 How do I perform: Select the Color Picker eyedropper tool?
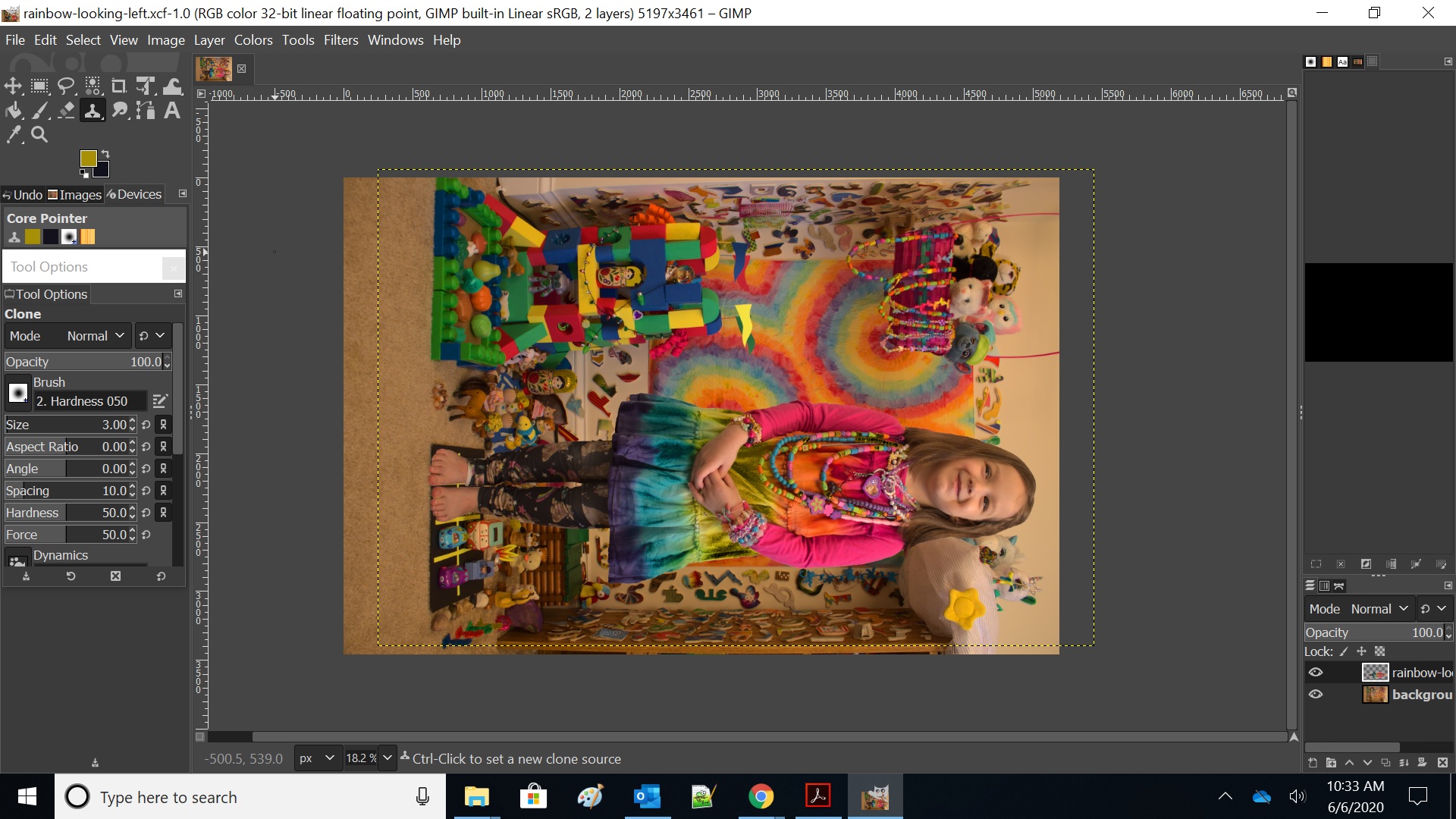coord(13,135)
